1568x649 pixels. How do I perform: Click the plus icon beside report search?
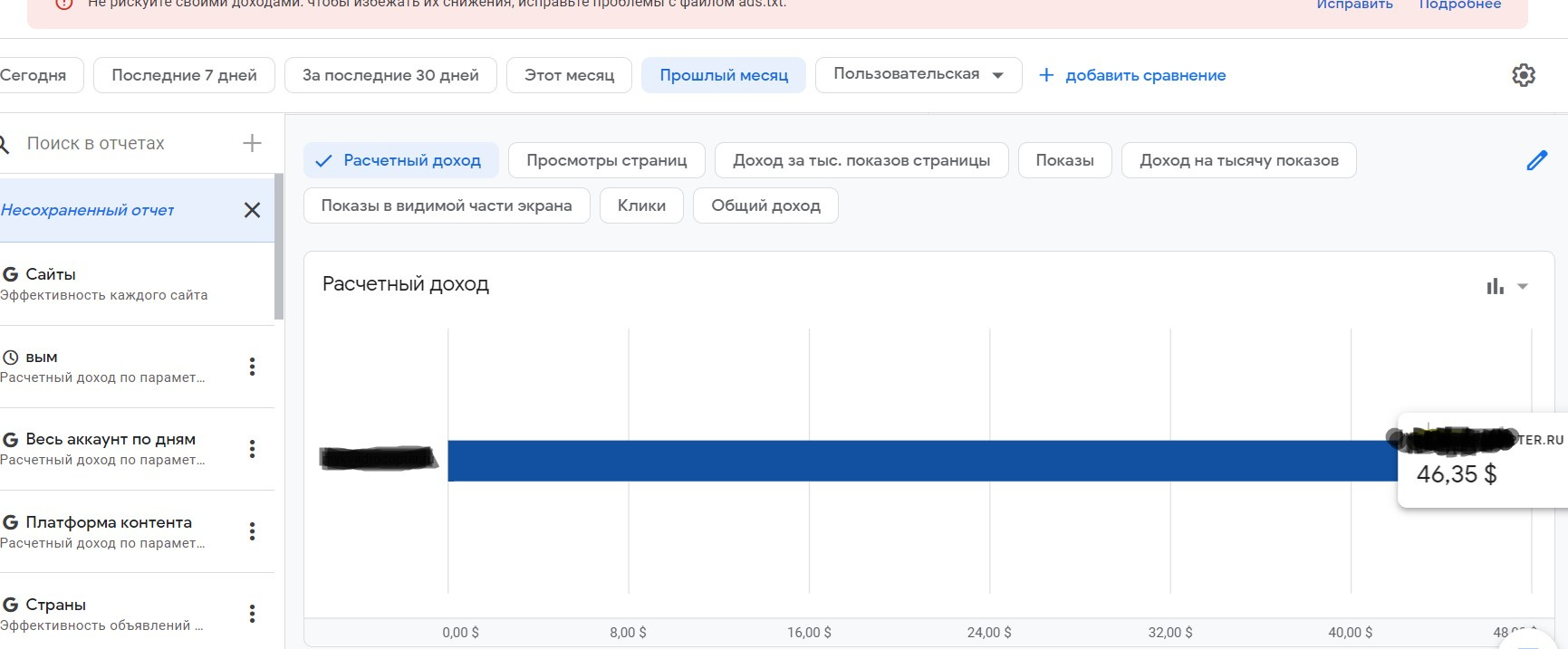pos(252,143)
